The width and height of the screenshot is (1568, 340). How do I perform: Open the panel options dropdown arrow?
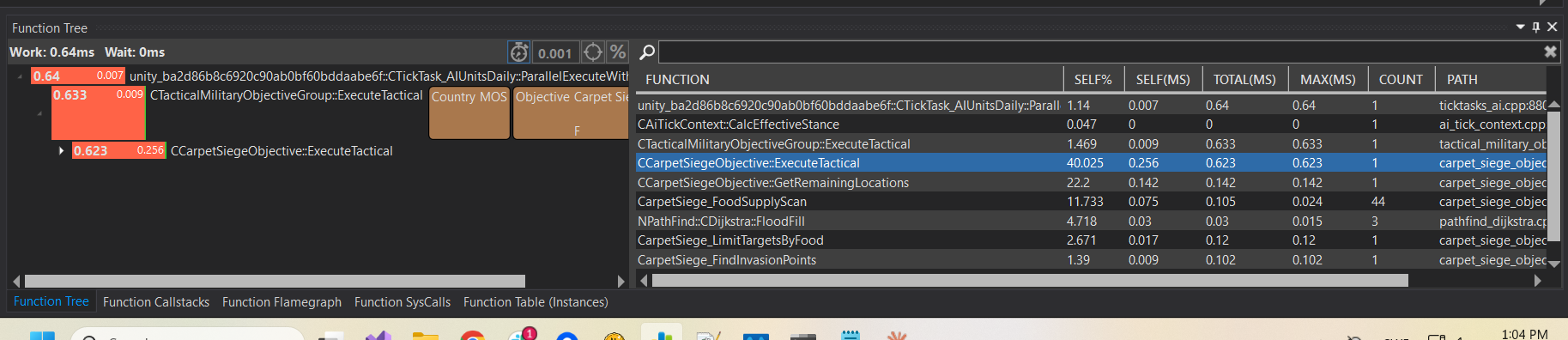click(1521, 27)
